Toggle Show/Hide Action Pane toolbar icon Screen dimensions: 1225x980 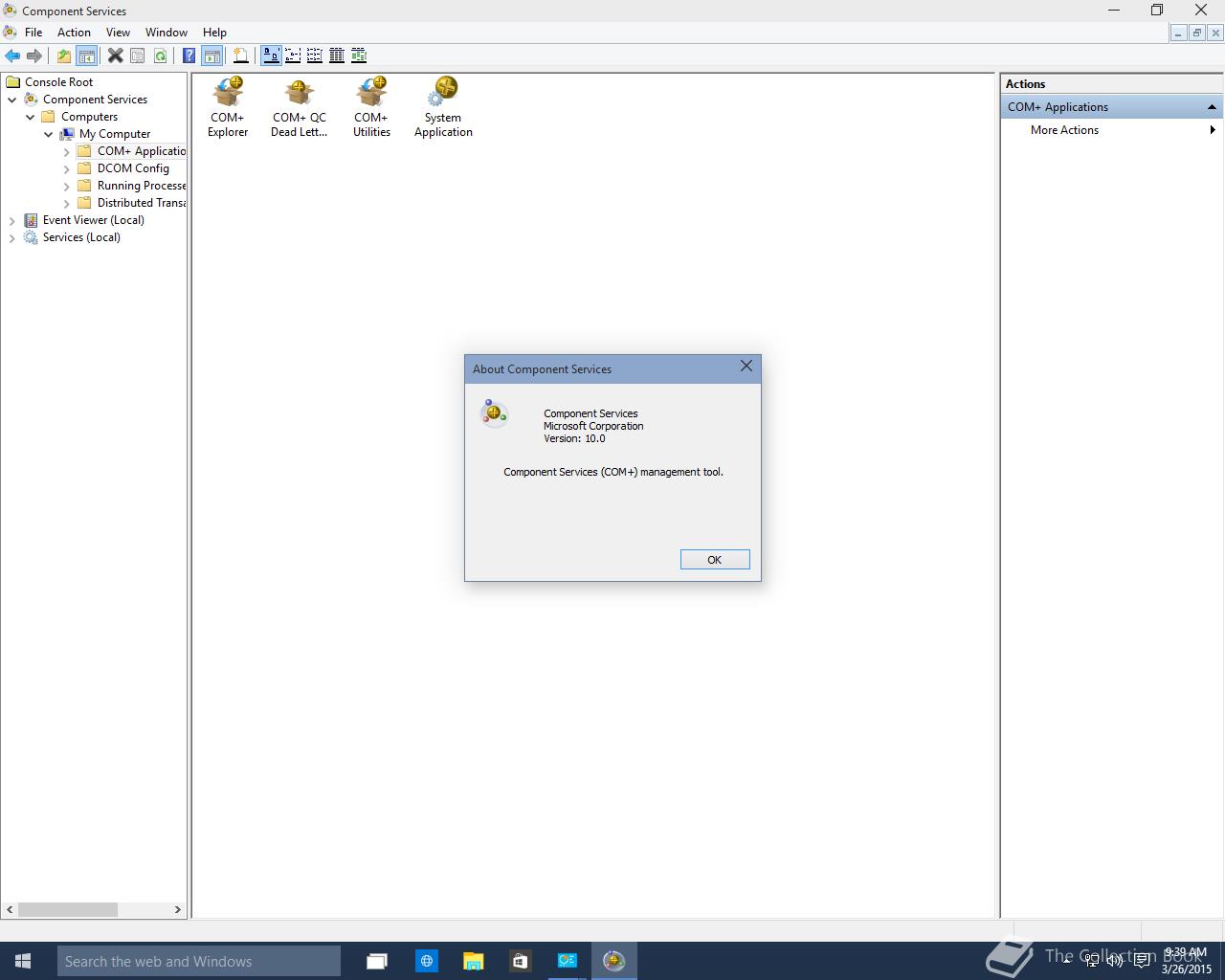[x=212, y=56]
